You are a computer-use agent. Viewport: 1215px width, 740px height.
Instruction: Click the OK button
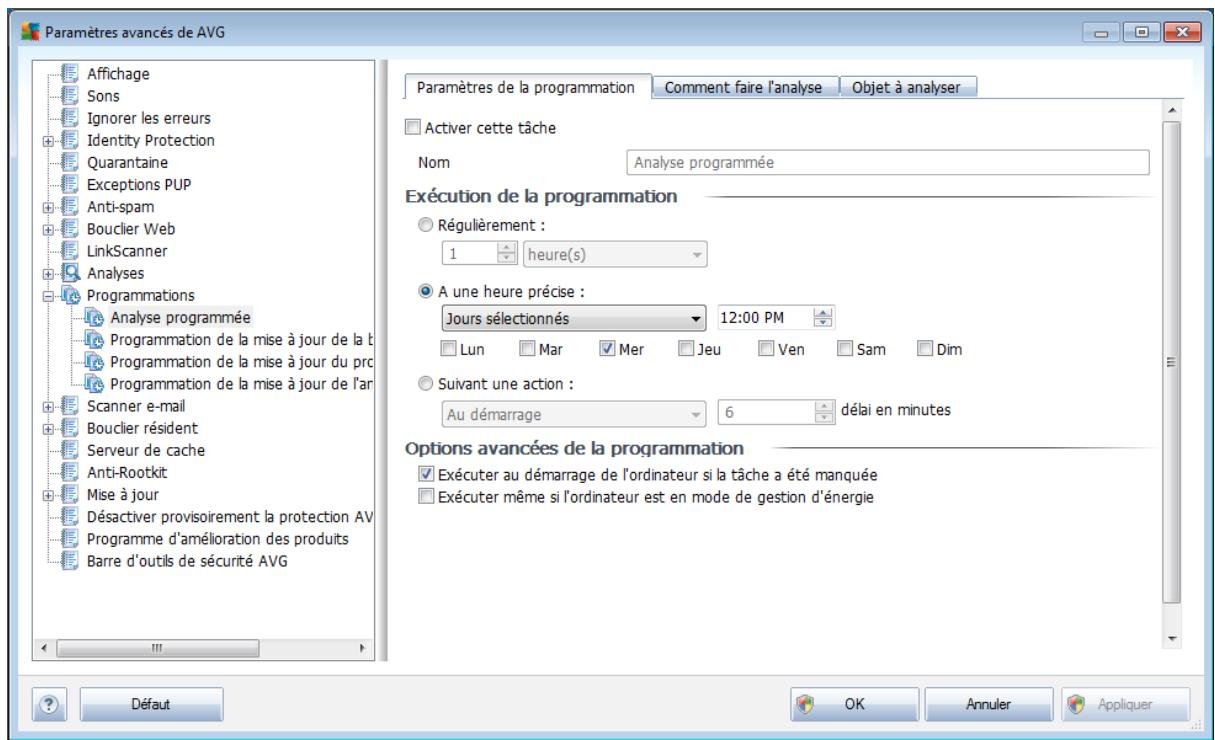point(854,704)
